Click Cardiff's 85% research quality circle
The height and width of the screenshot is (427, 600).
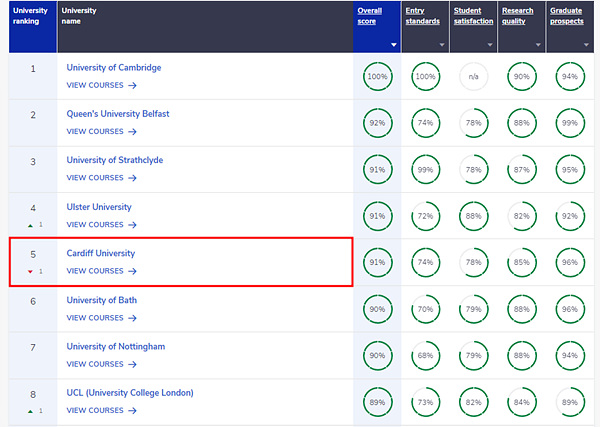pos(522,262)
